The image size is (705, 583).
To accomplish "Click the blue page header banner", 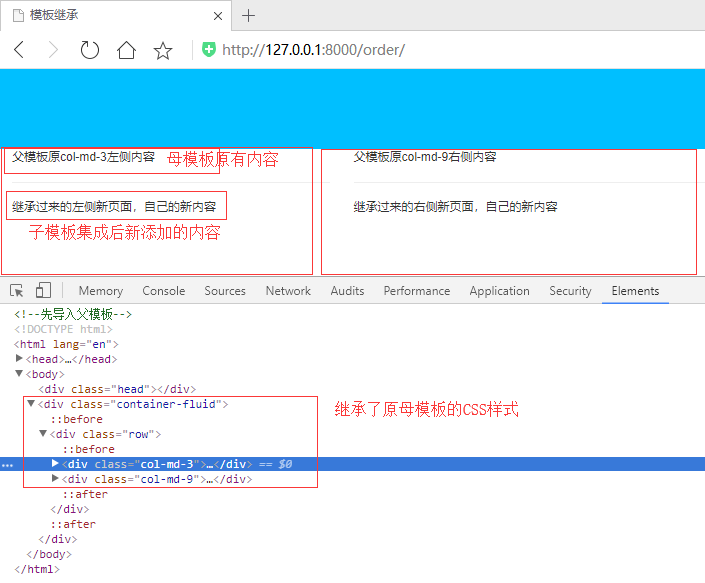I will pos(352,108).
